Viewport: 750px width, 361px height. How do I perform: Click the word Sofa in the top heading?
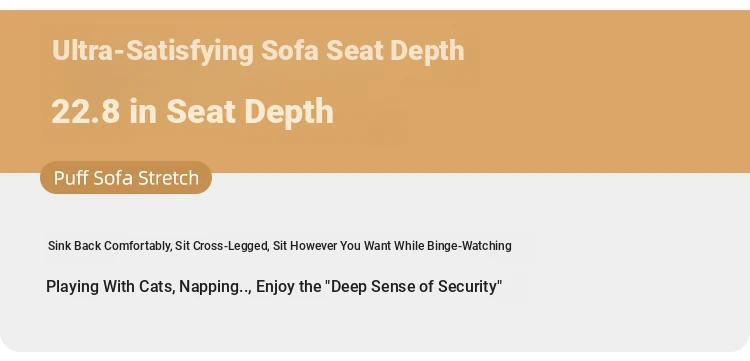point(290,50)
